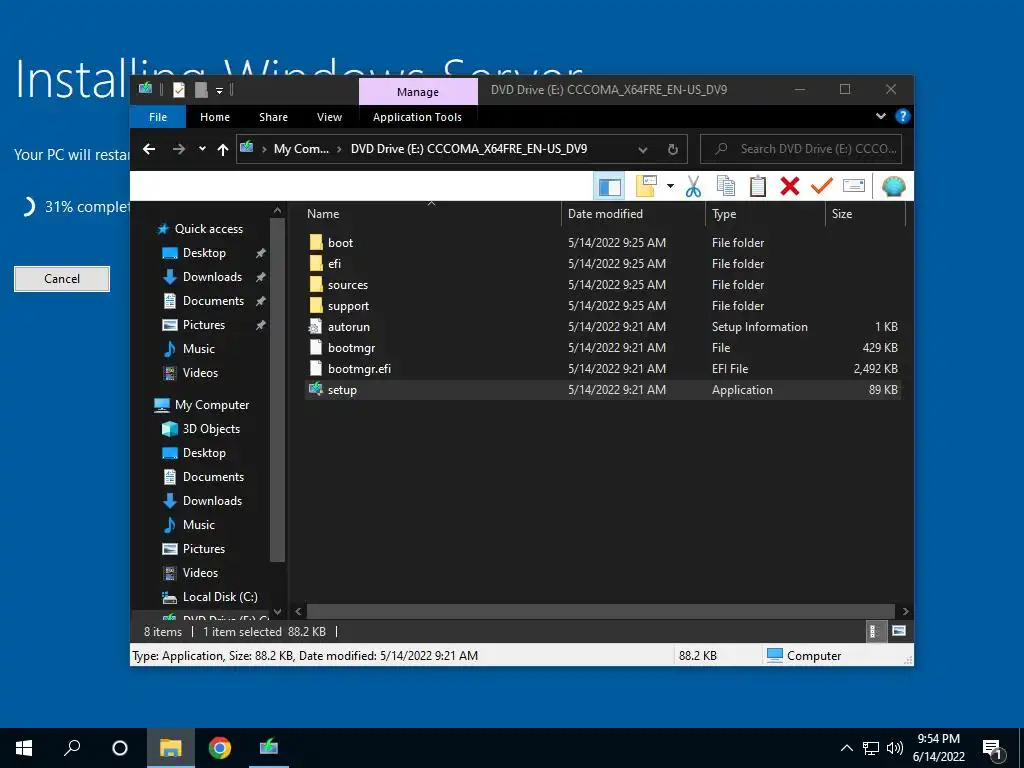Cancel the Windows Server installation

(62, 279)
